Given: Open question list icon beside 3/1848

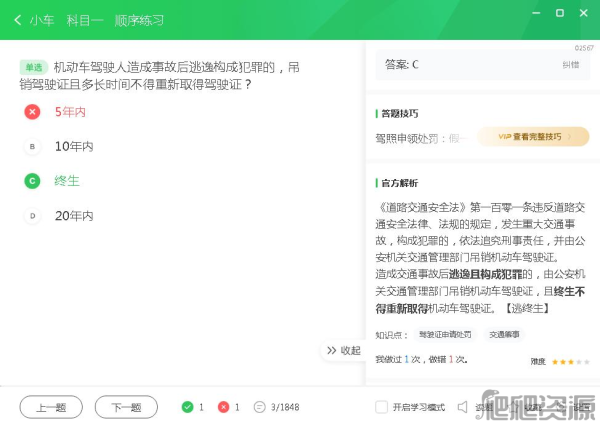Looking at the screenshot, I should click(x=259, y=407).
